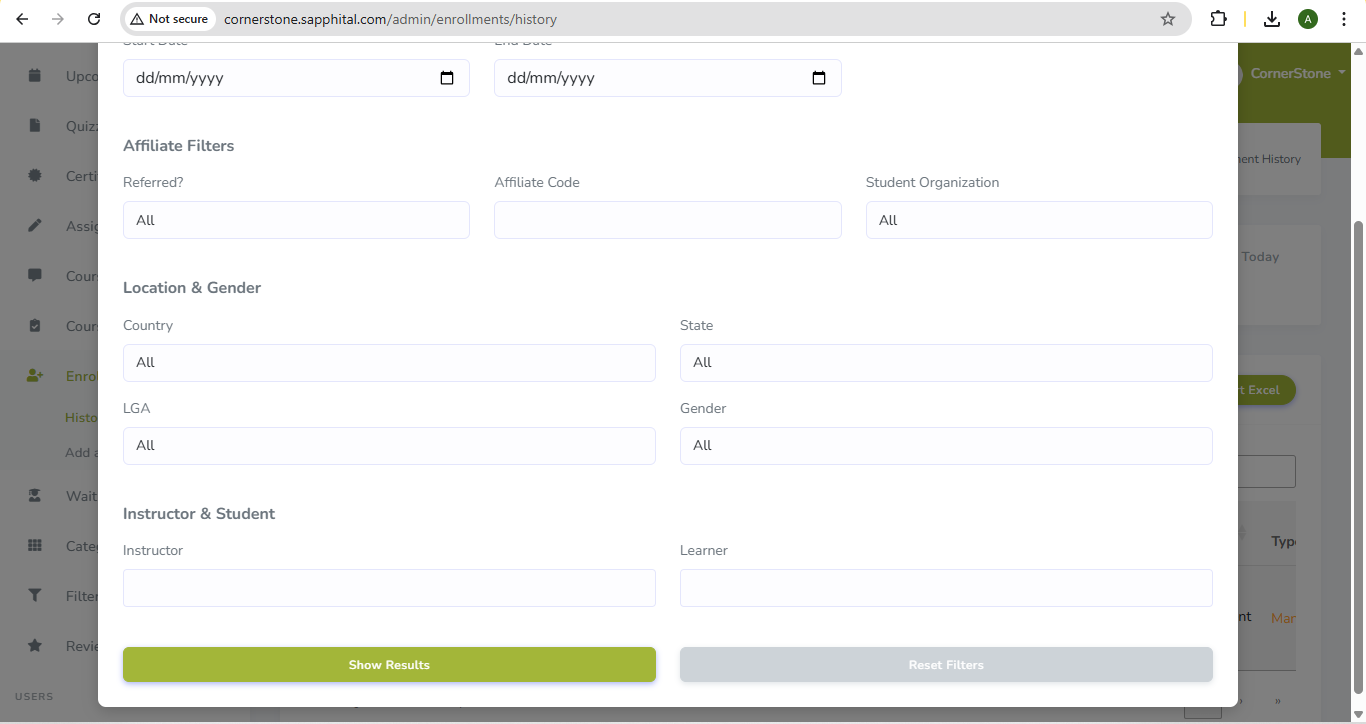Open the Country dropdown
Screen dimensions: 1366x724
pyautogui.click(x=389, y=363)
